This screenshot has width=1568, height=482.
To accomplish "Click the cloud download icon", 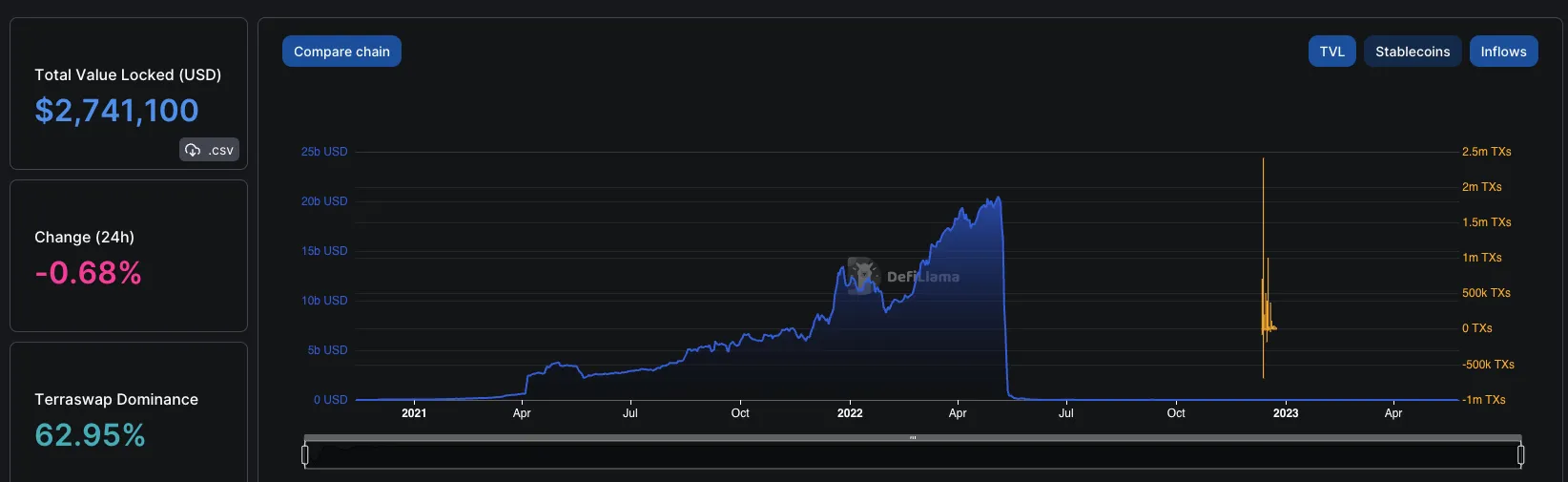I will point(193,150).
